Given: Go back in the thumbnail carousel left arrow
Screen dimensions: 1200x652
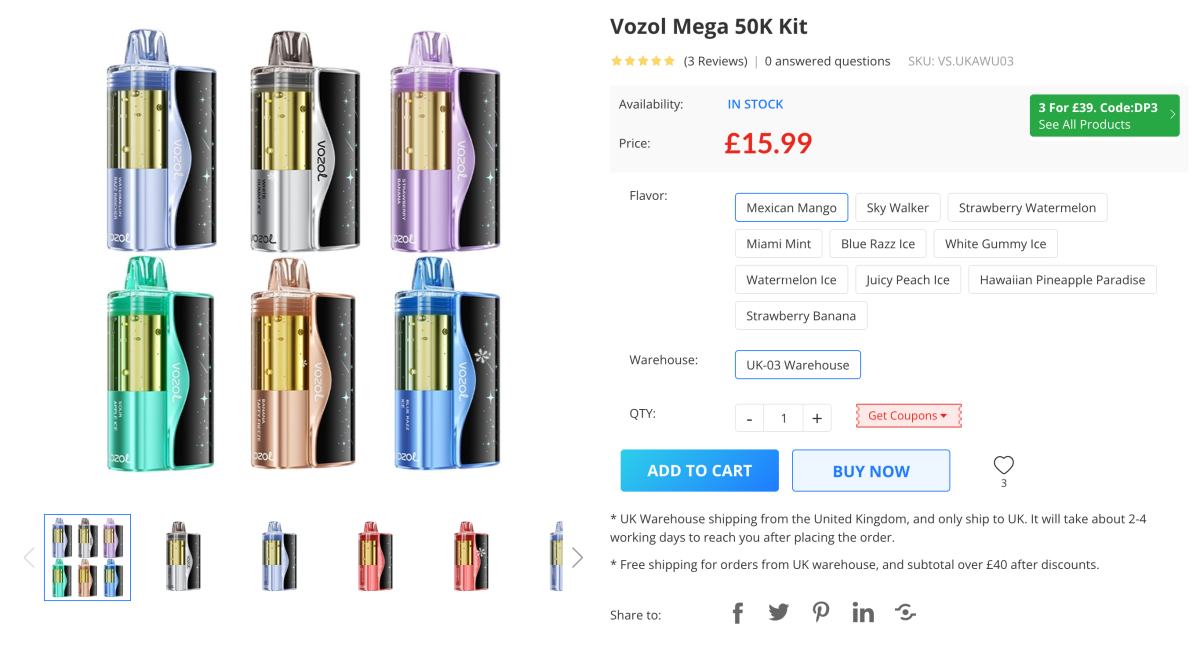Looking at the screenshot, I should click(x=28, y=557).
